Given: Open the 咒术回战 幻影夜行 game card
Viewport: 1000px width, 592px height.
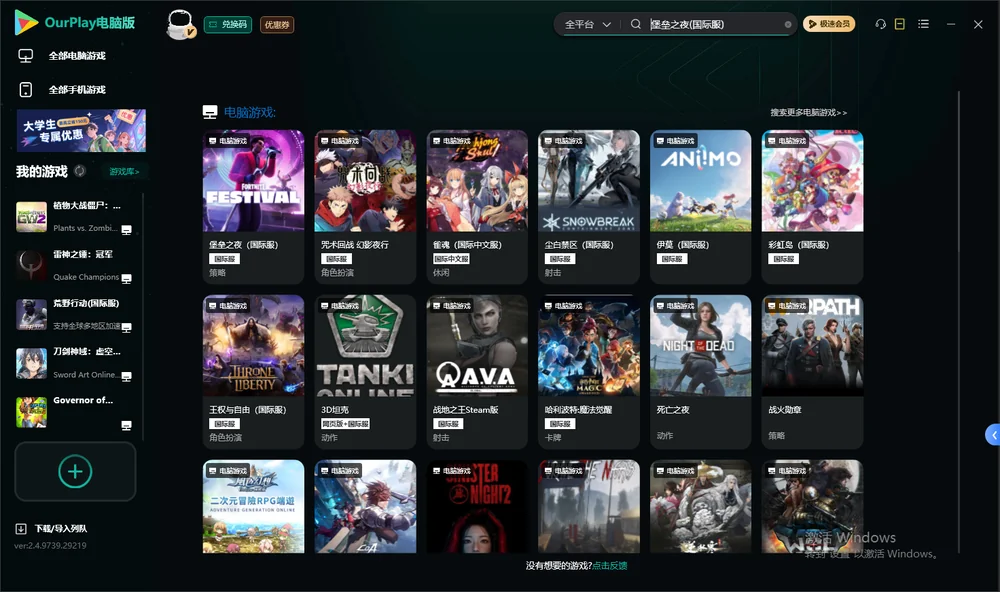Looking at the screenshot, I should 365,207.
